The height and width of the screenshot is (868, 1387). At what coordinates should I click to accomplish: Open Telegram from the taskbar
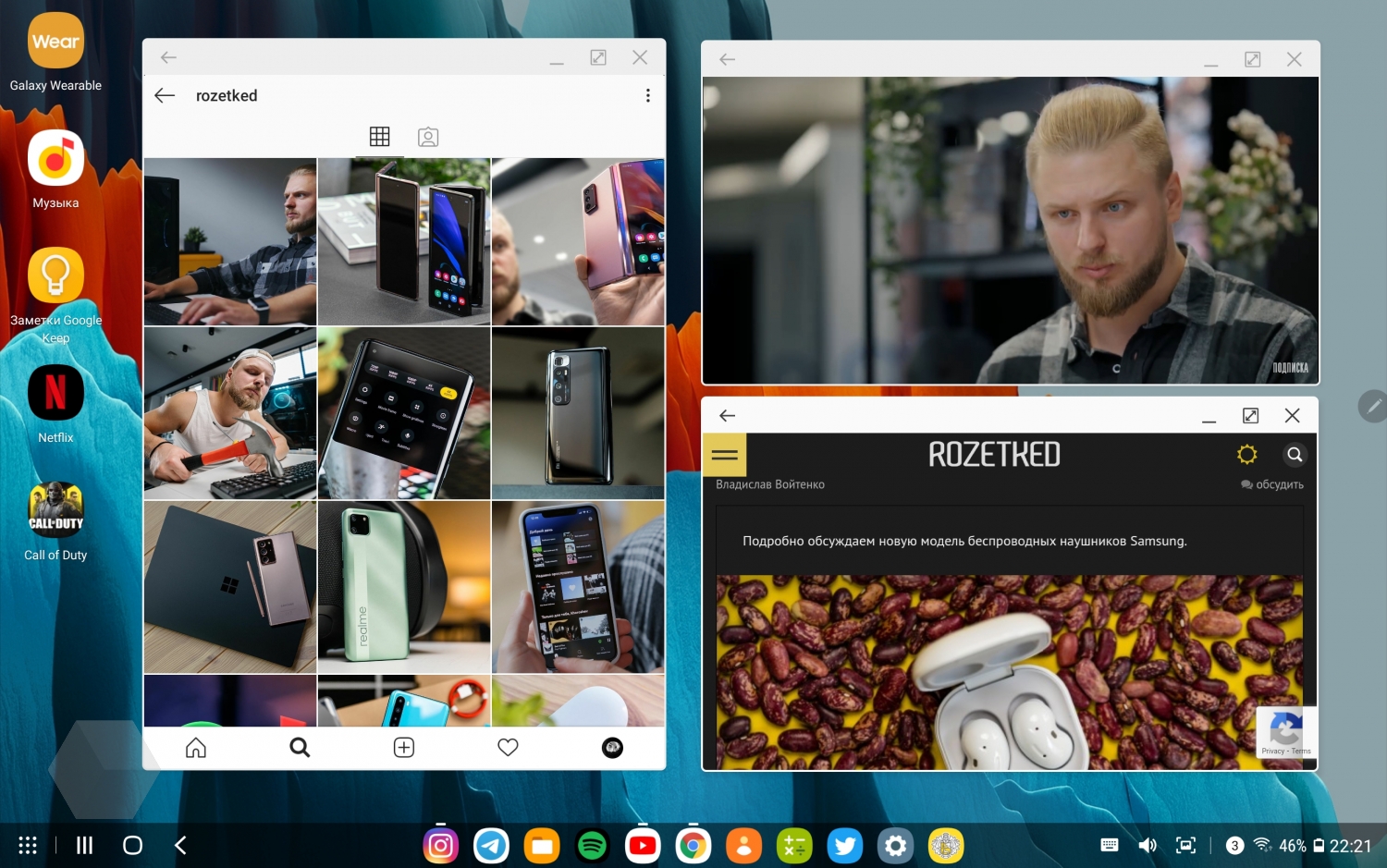pyautogui.click(x=491, y=846)
